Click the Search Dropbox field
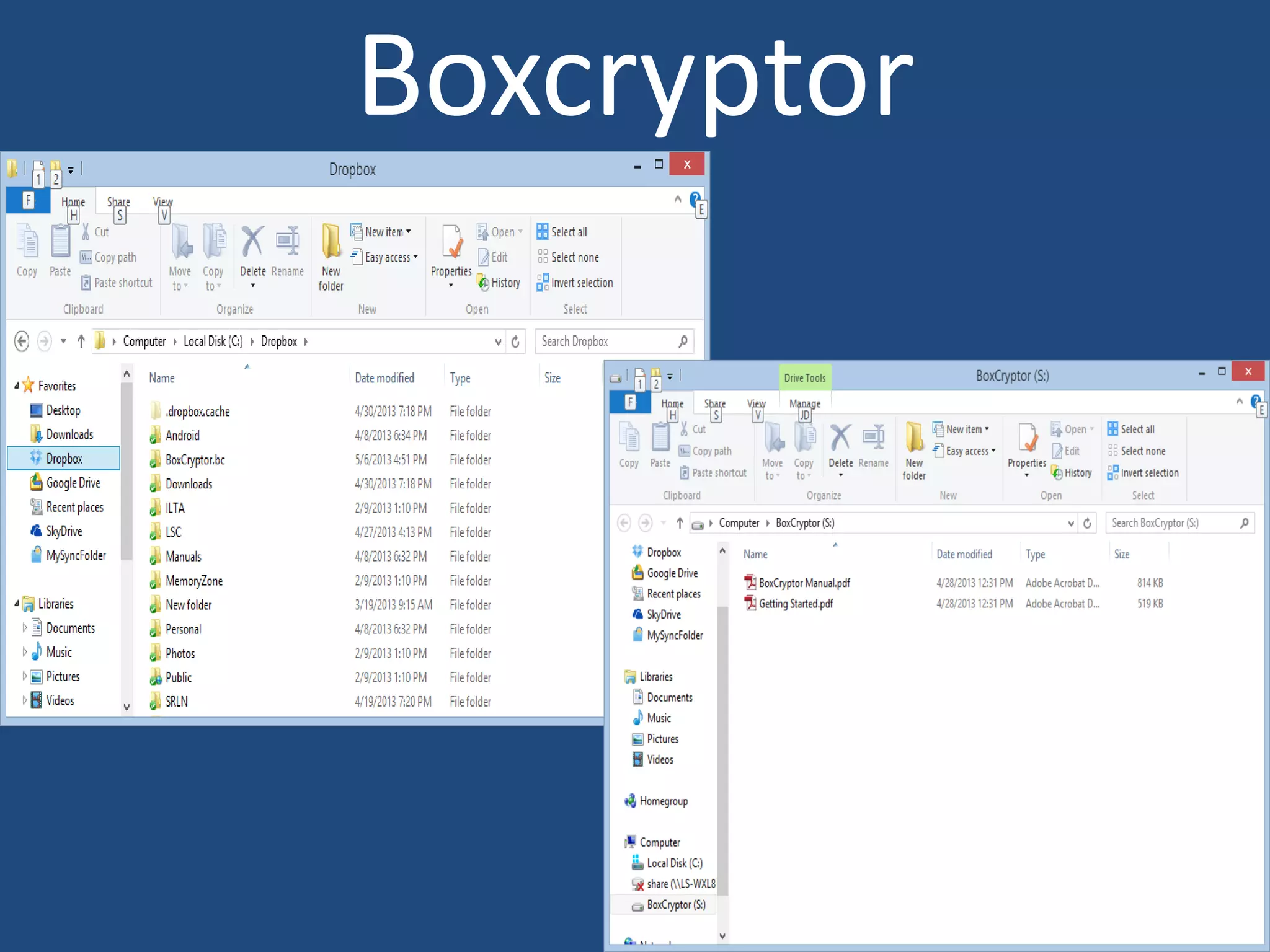The width and height of the screenshot is (1270, 952). pos(614,342)
